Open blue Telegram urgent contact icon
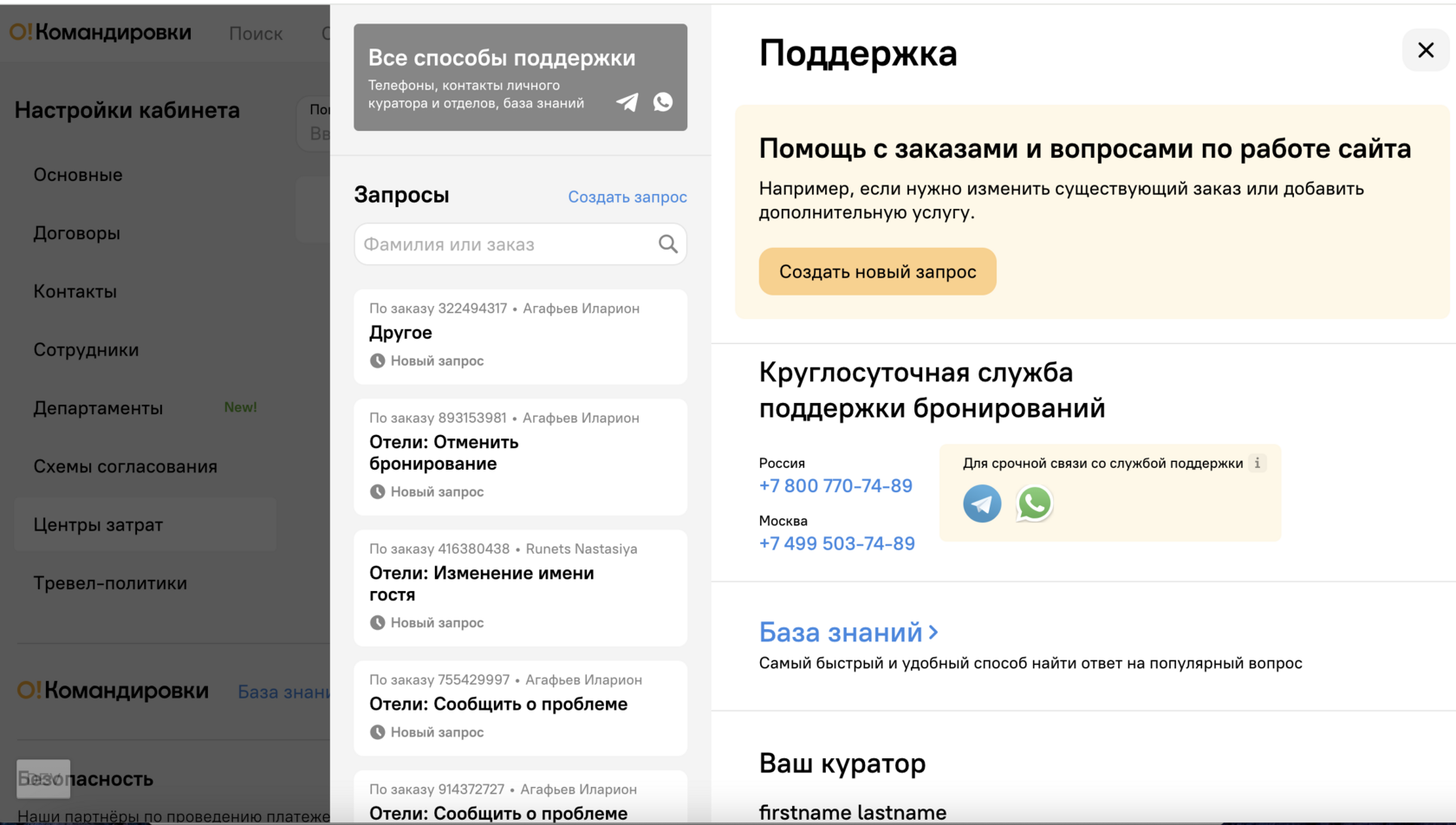The image size is (1456, 825). (x=982, y=503)
